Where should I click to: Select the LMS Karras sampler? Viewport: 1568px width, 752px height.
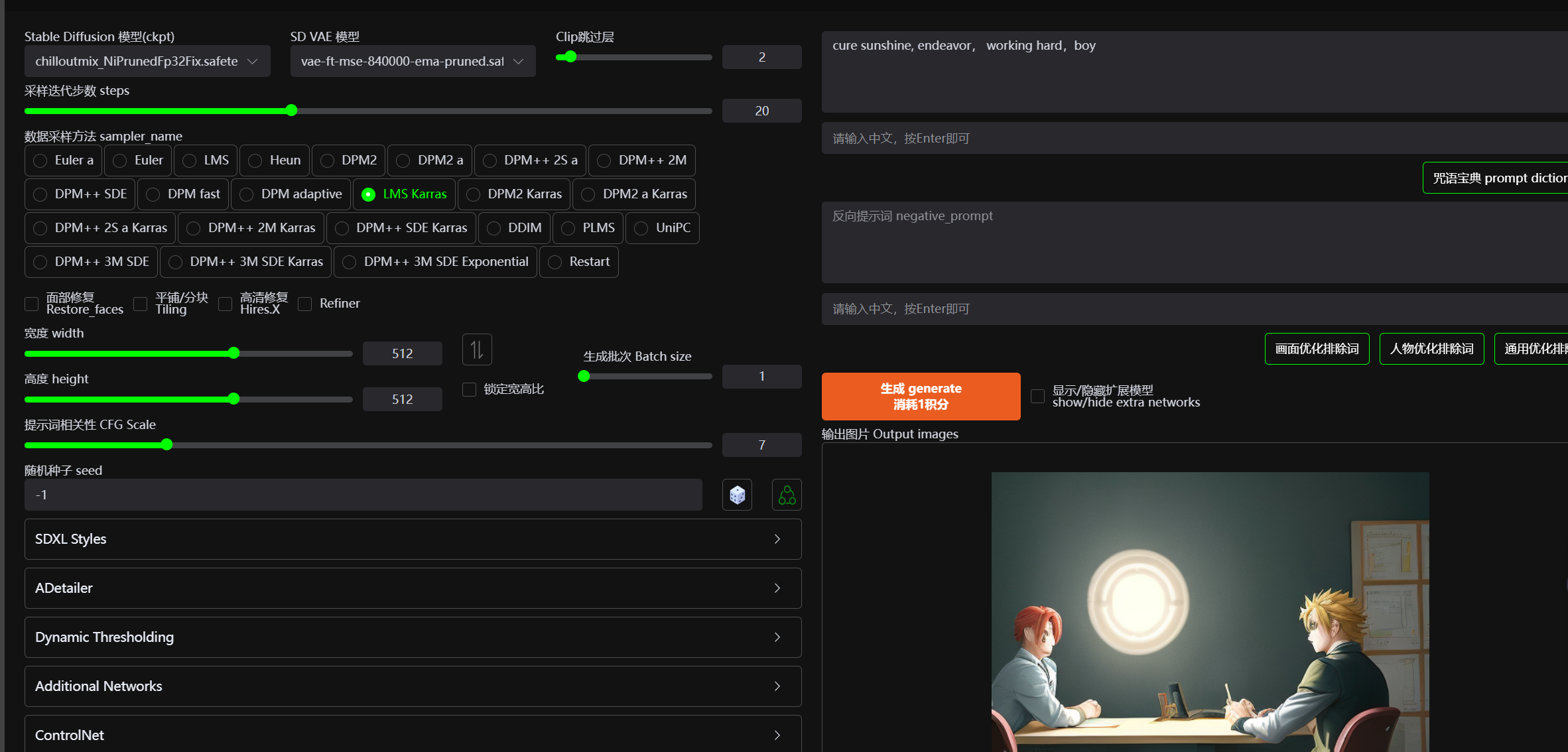tap(404, 194)
